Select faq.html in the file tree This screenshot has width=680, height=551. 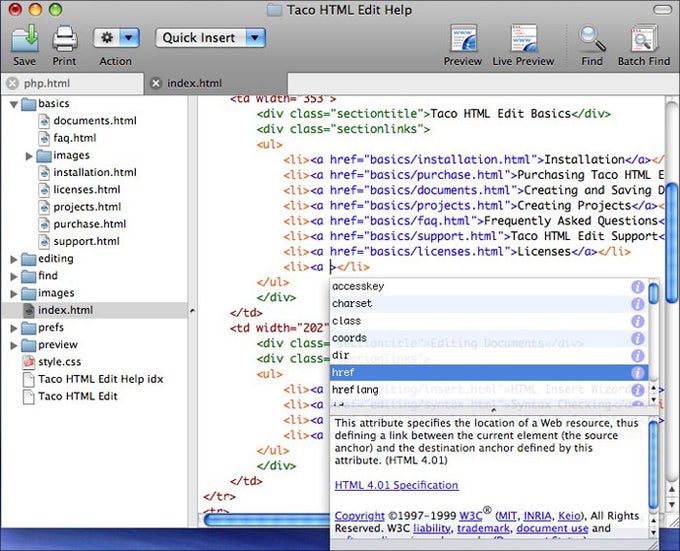click(75, 138)
